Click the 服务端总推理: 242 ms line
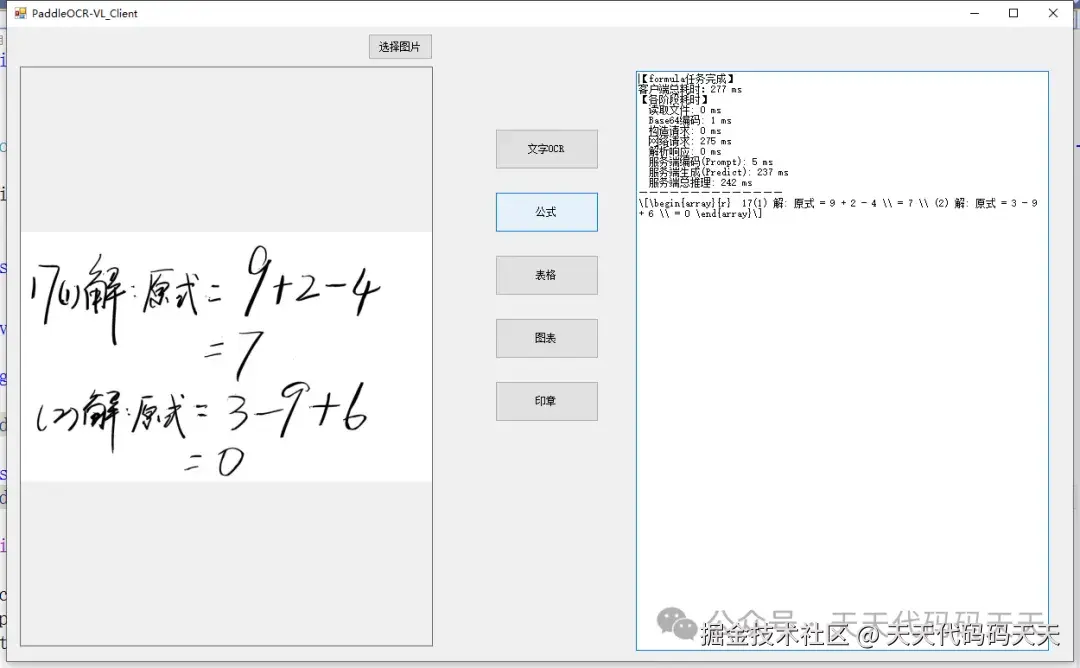This screenshot has height=668, width=1080. [x=700, y=182]
